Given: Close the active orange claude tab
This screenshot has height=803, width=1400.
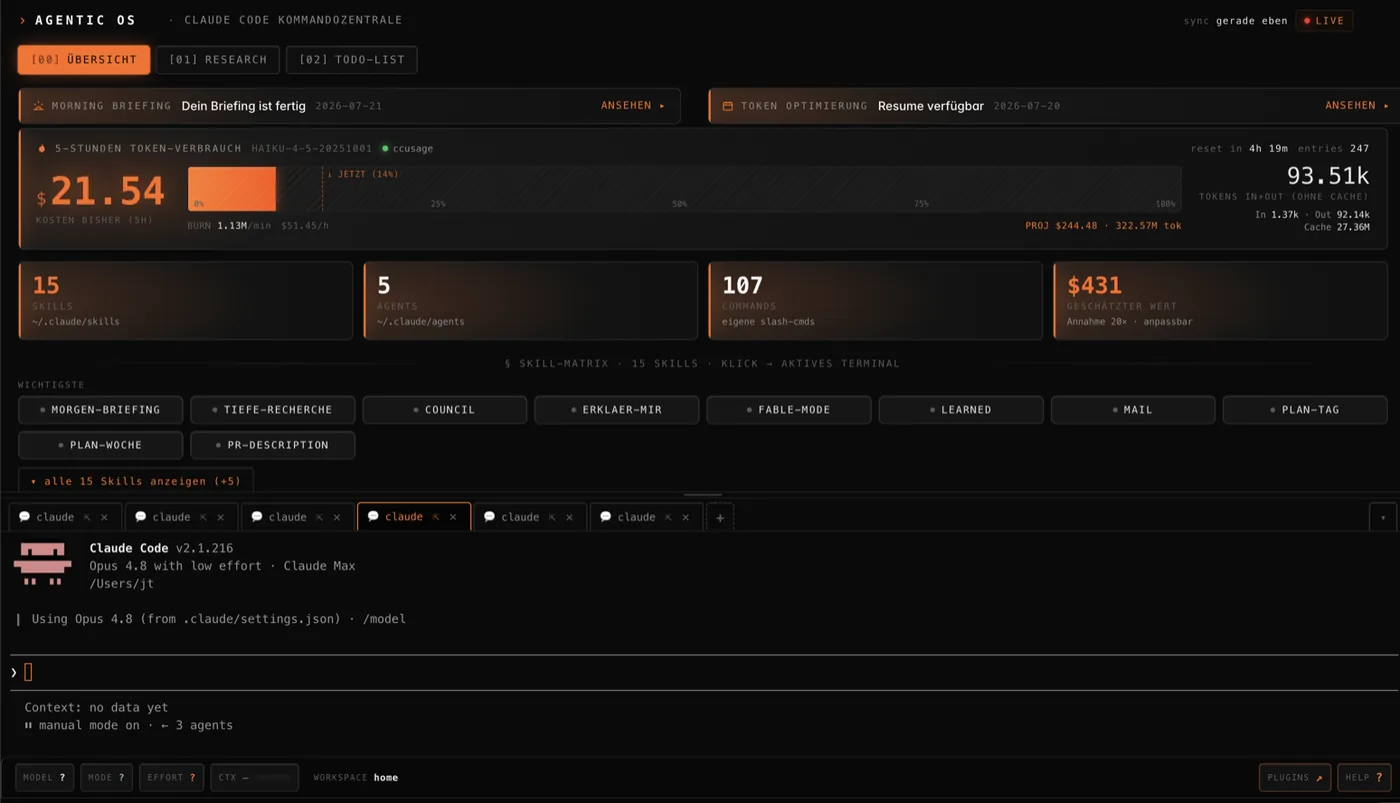Looking at the screenshot, I should click(x=453, y=517).
